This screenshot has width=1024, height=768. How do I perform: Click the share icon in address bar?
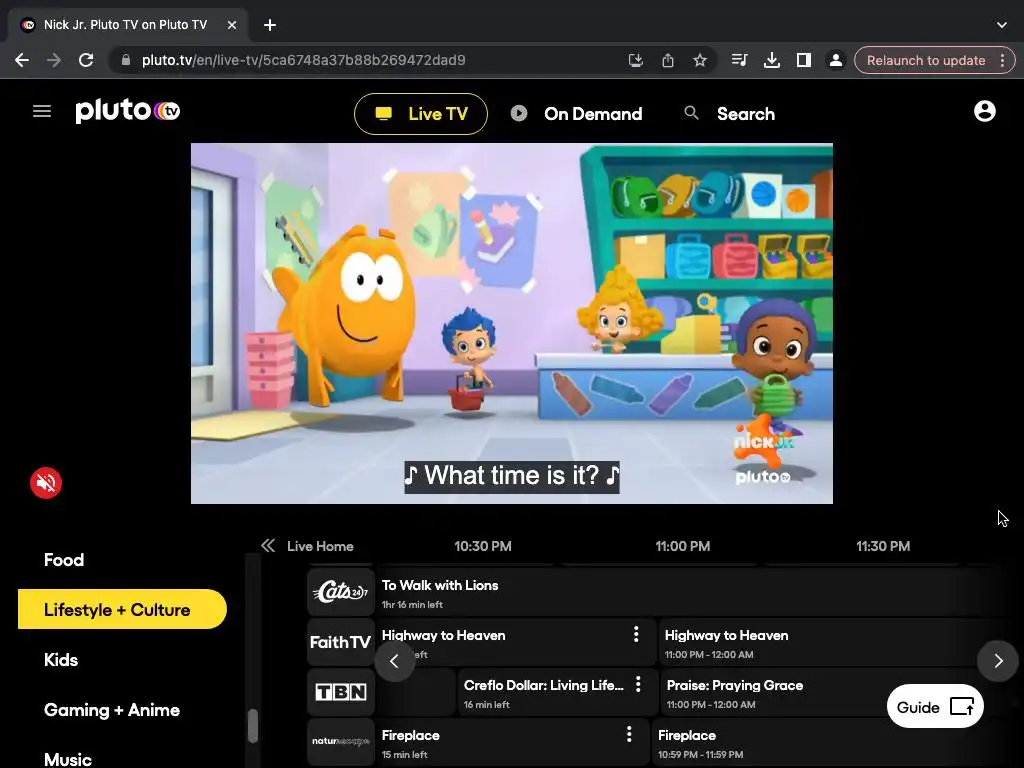tap(667, 60)
